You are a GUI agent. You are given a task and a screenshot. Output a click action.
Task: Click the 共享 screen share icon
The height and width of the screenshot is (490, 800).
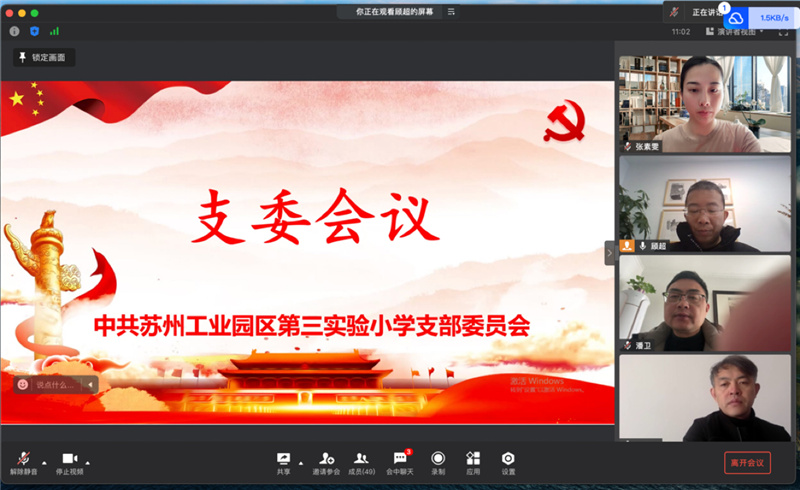pos(283,458)
